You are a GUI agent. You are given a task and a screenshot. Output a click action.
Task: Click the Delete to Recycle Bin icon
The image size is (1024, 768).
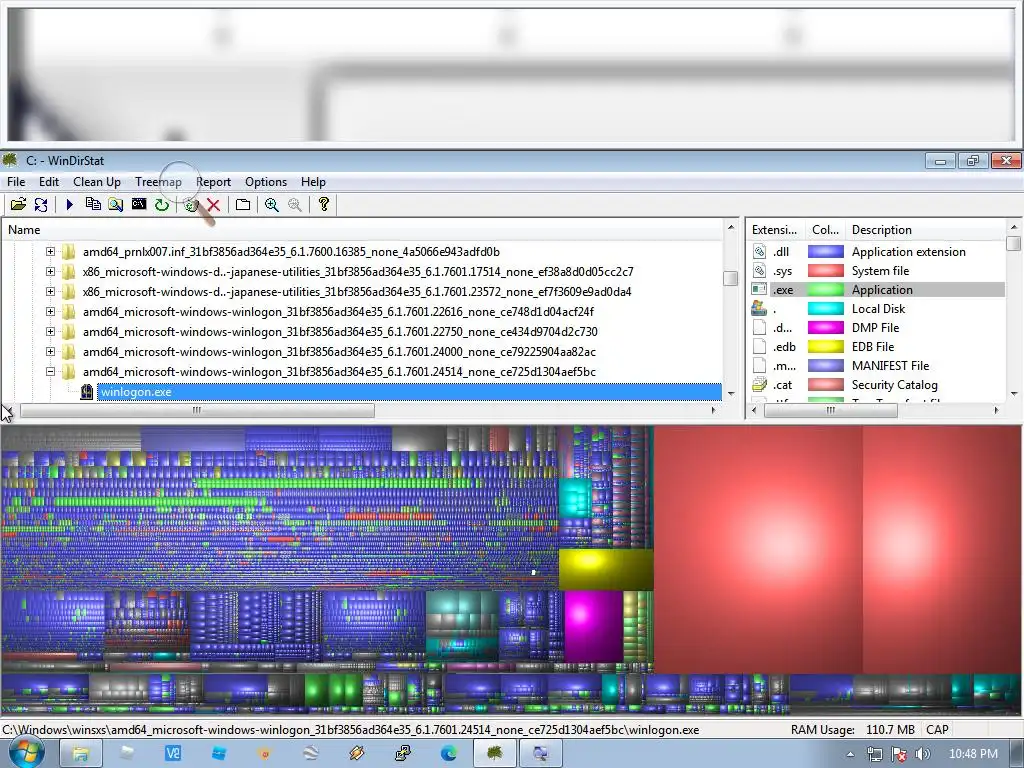pos(191,204)
